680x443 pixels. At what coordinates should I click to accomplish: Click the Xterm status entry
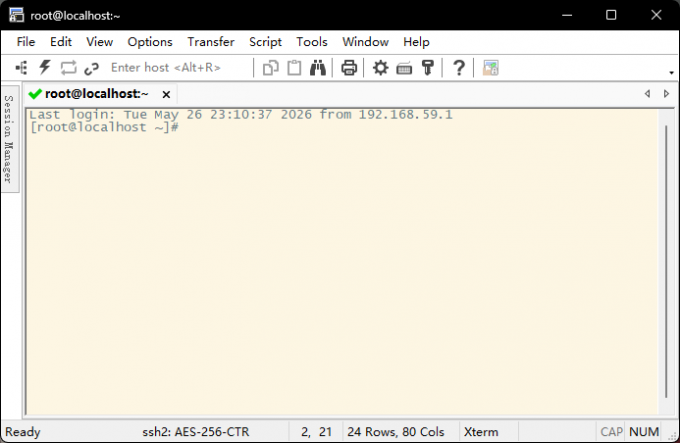[x=481, y=432]
